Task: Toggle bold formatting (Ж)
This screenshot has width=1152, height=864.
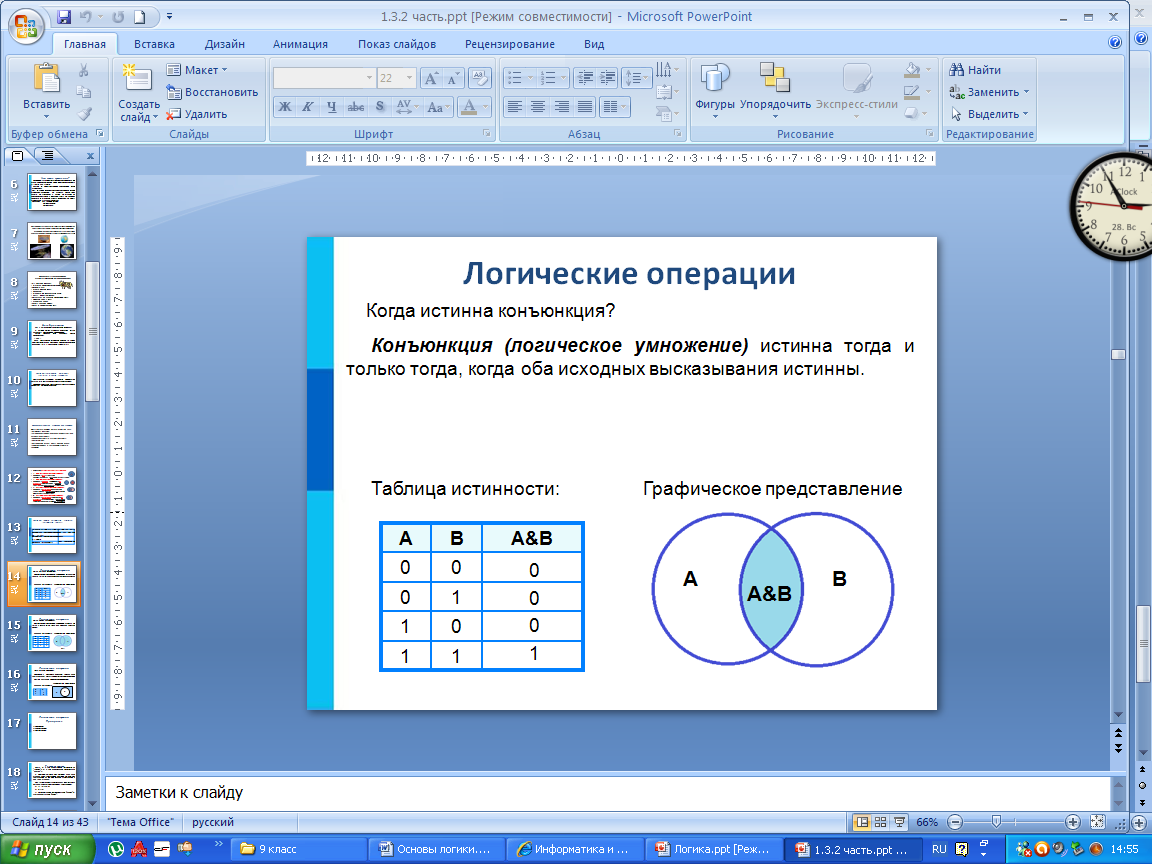Action: (x=285, y=107)
